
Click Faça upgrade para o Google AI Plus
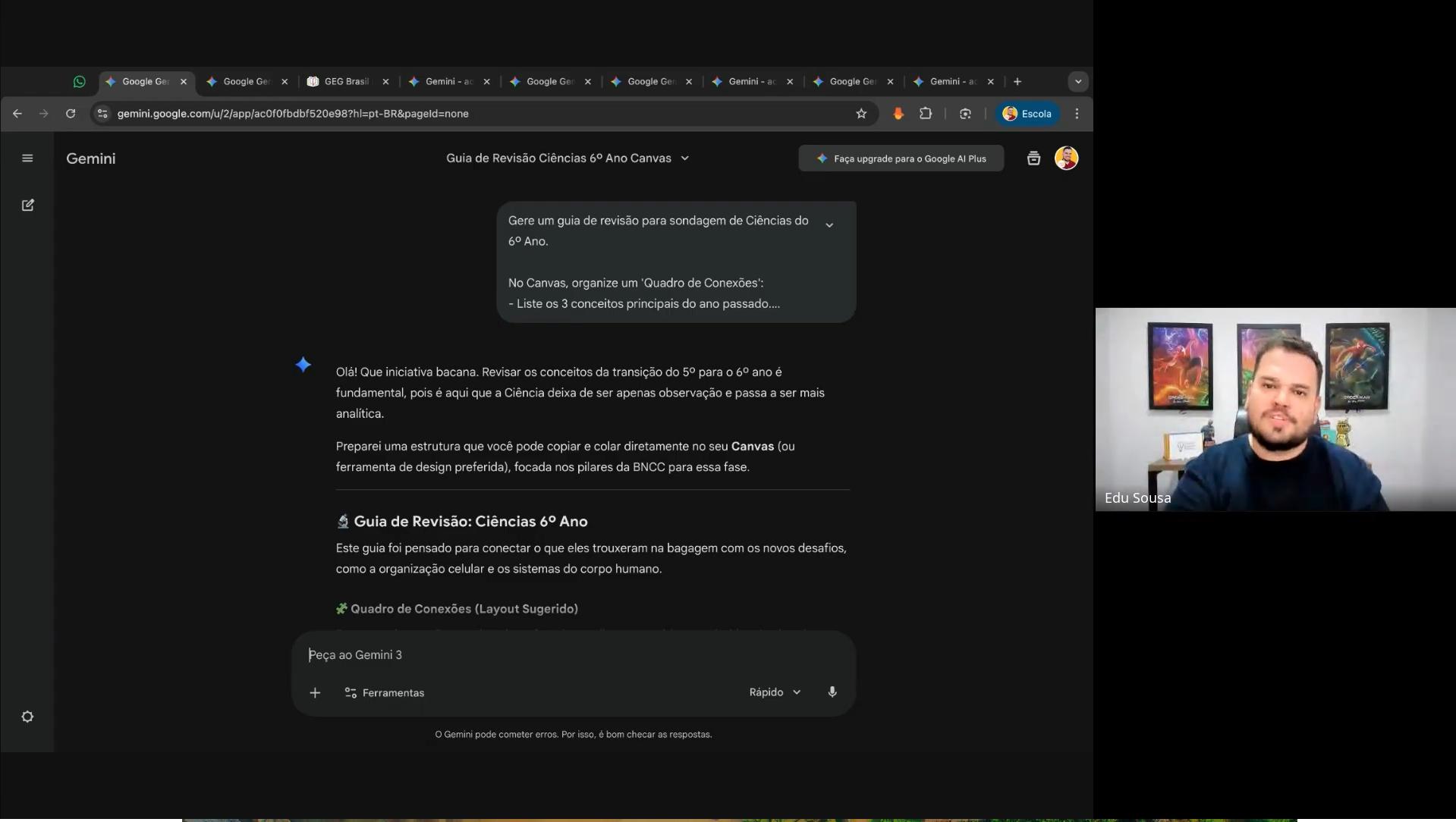pos(901,158)
